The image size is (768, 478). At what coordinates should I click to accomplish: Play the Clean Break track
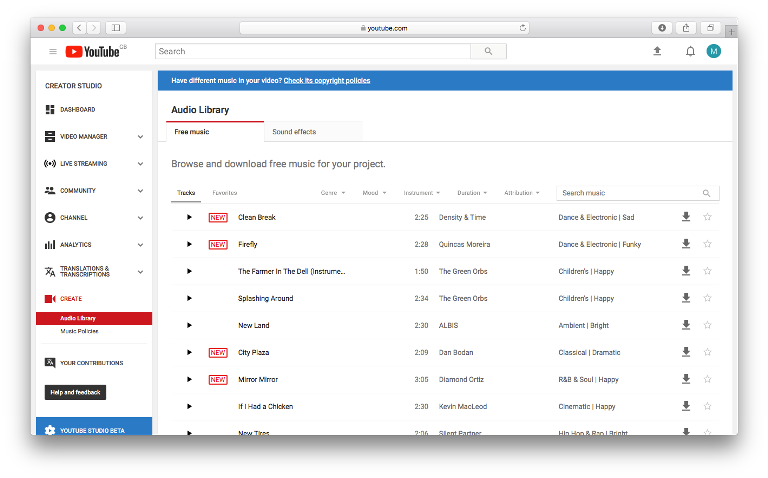189,217
